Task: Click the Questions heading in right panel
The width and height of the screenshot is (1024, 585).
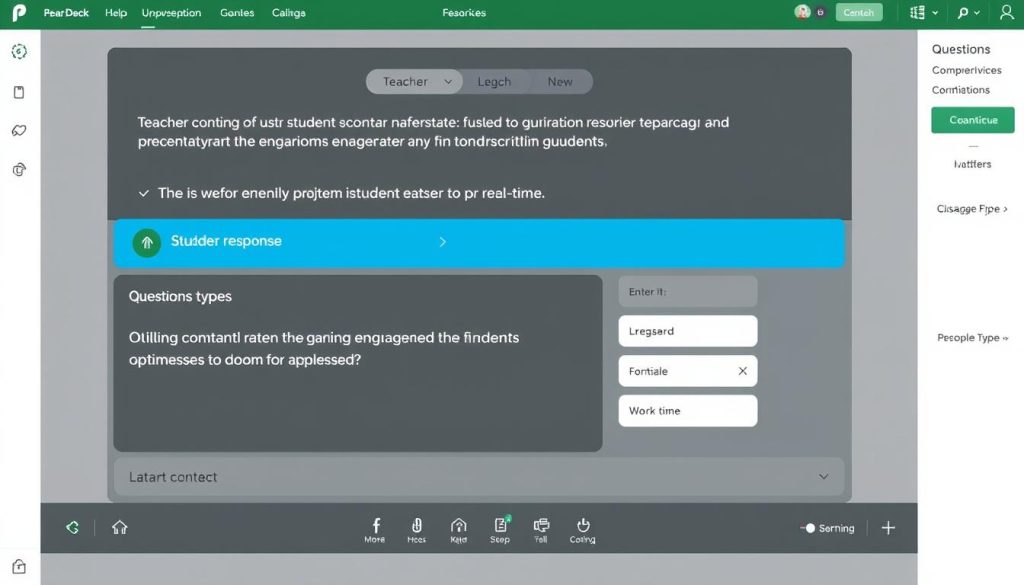Action: tap(961, 49)
